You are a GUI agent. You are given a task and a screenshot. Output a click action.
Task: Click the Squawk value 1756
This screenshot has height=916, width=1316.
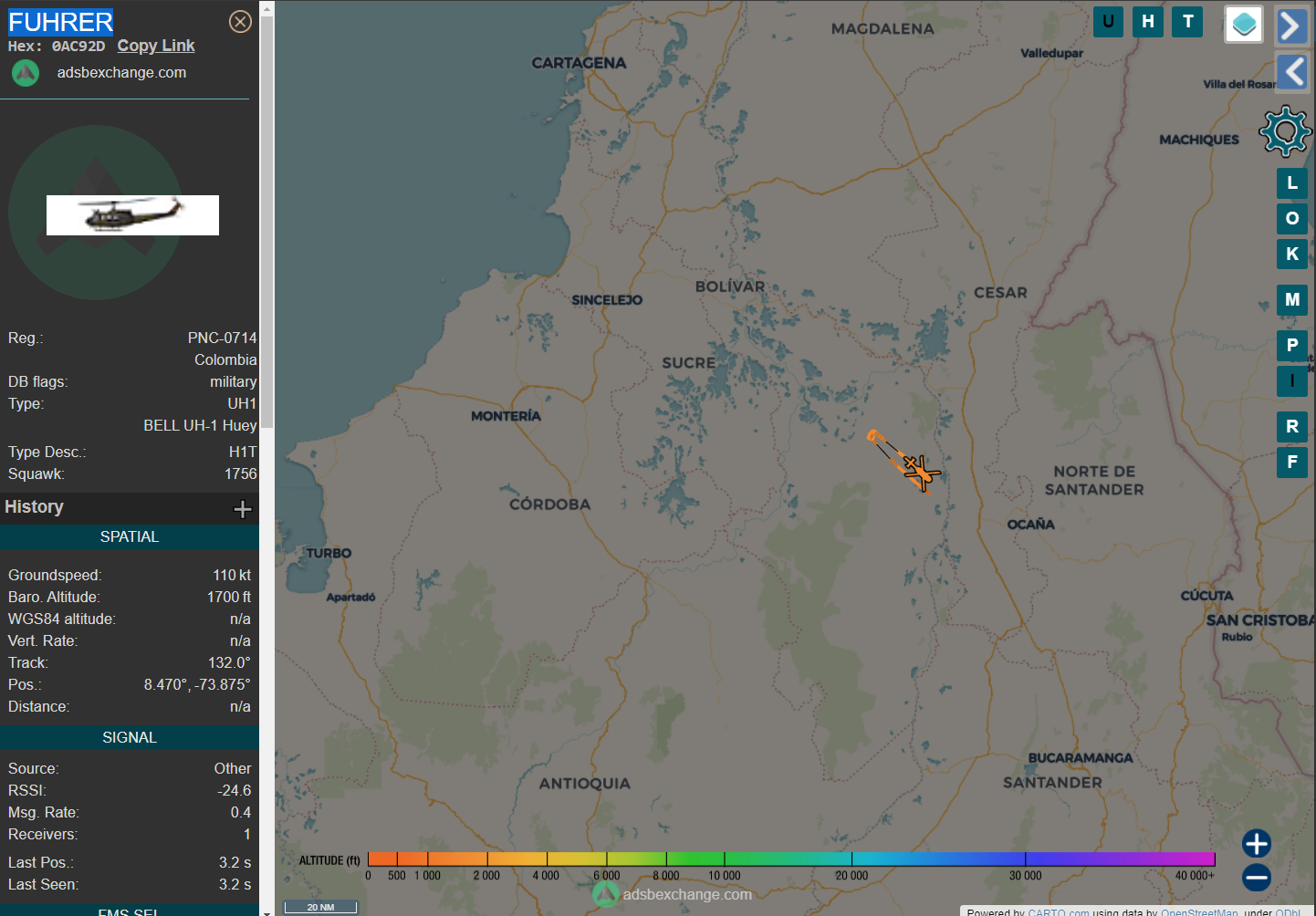(x=241, y=474)
